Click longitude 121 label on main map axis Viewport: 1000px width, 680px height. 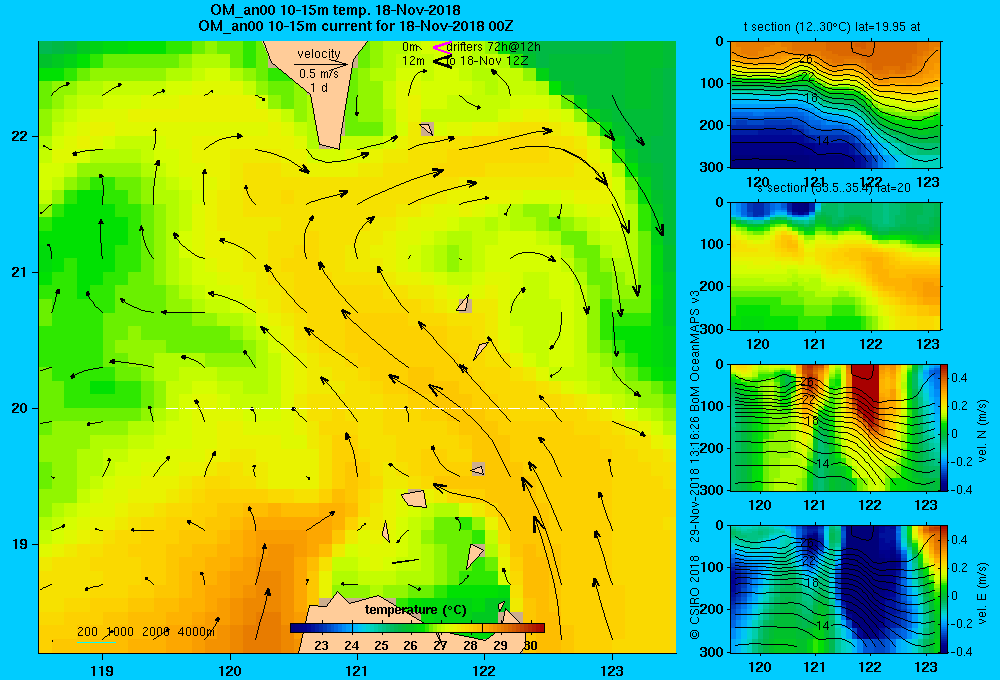pos(357,670)
